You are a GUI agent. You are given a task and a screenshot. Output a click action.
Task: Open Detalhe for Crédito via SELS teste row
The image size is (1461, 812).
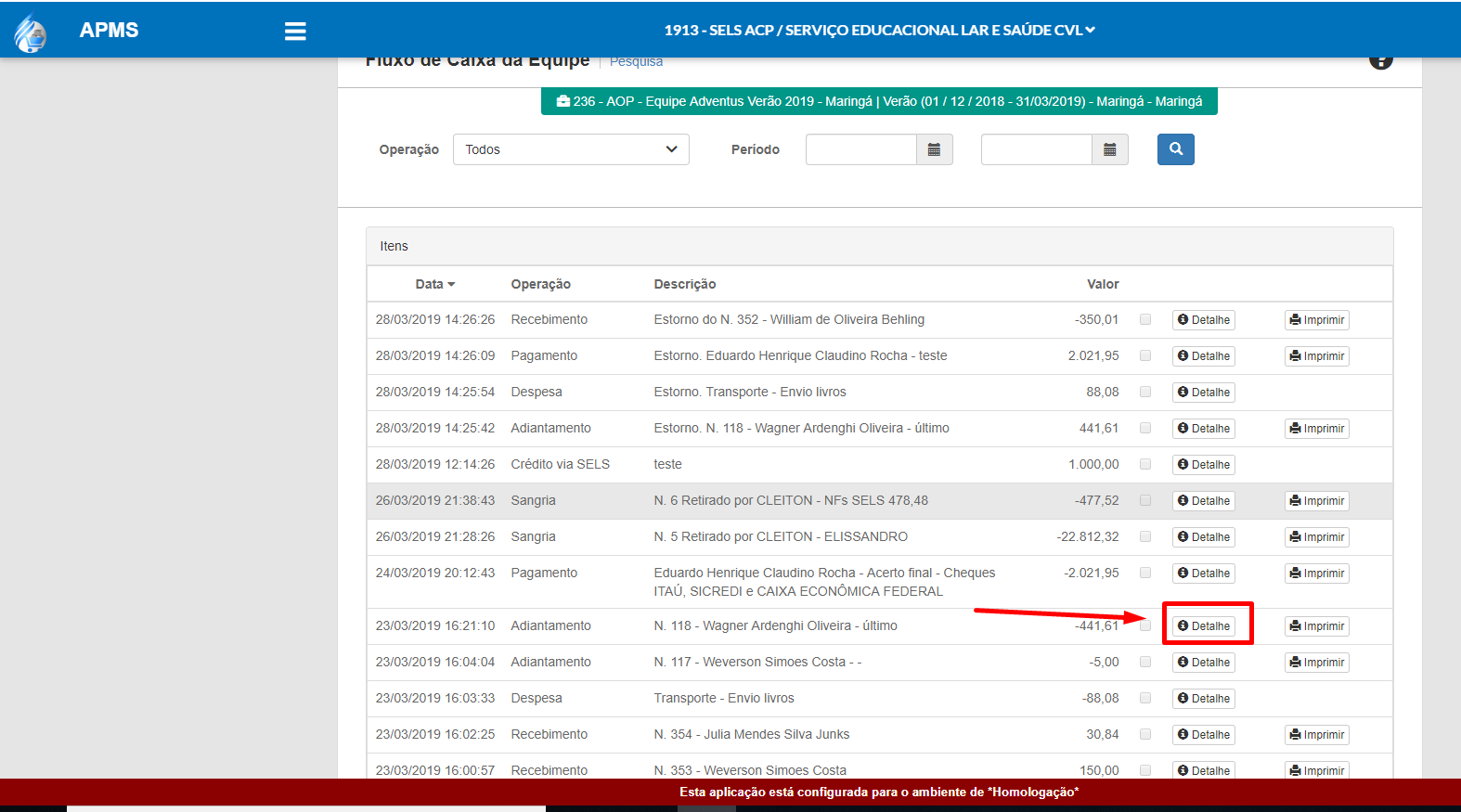(x=1204, y=465)
